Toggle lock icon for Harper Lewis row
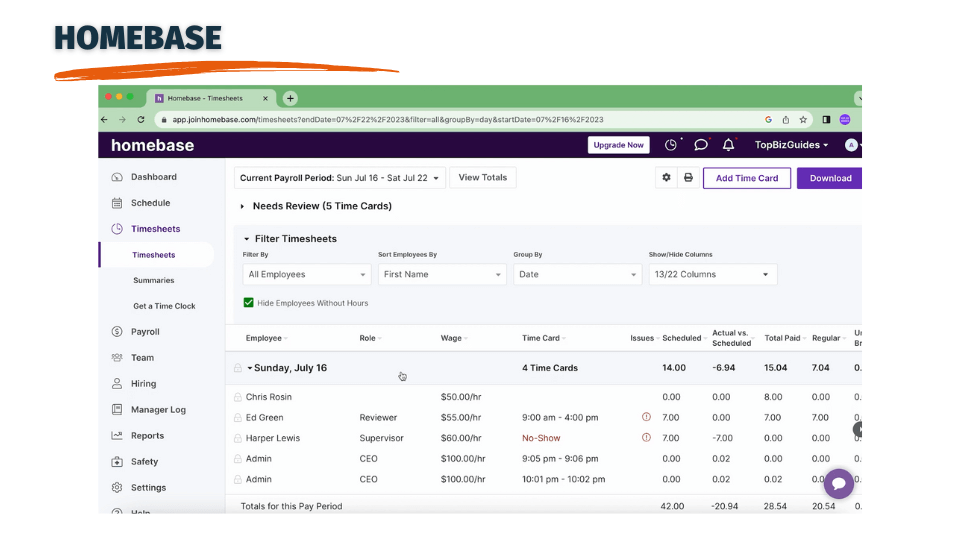 [x=238, y=438]
